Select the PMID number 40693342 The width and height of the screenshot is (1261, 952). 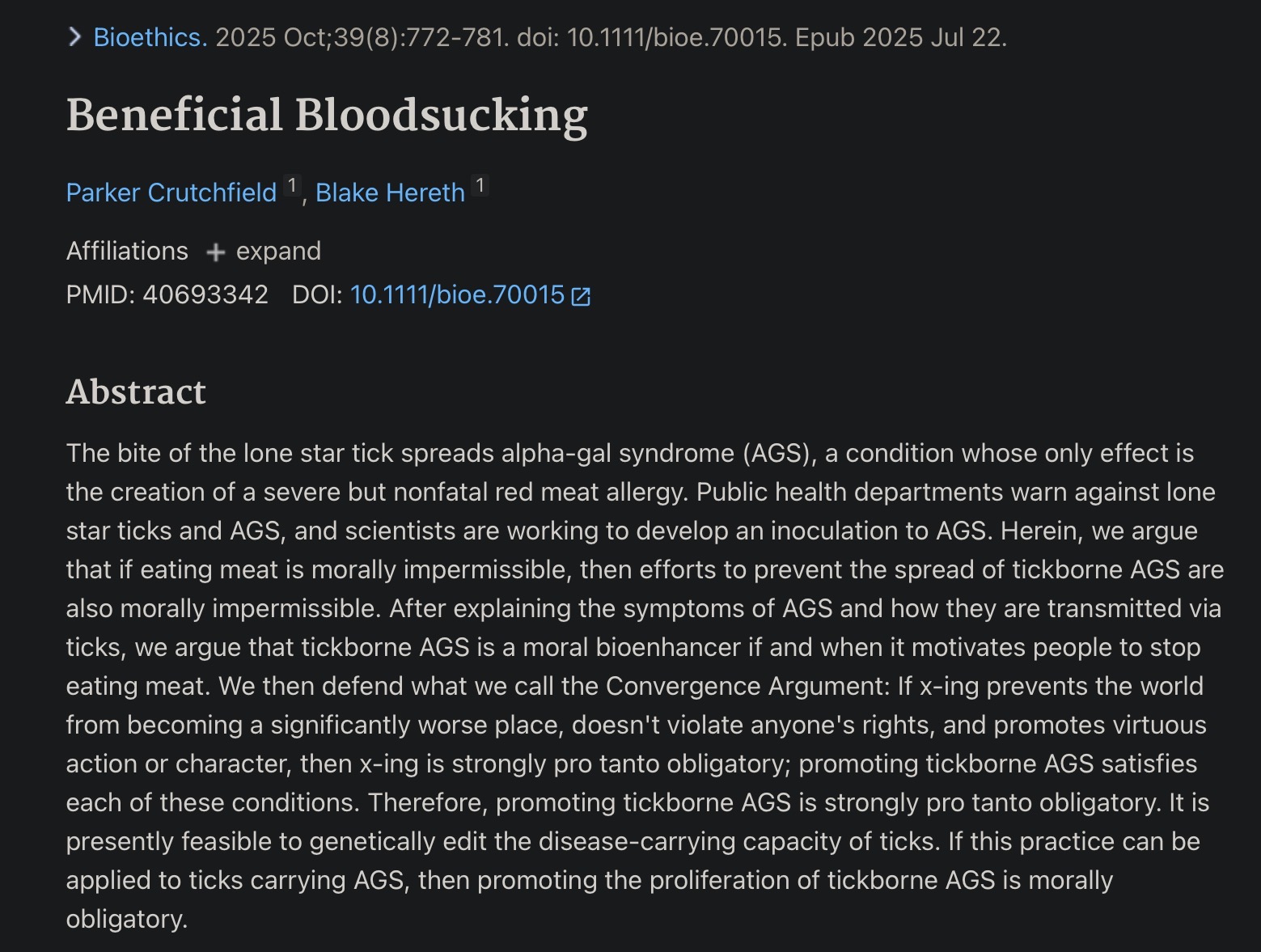pyautogui.click(x=205, y=294)
